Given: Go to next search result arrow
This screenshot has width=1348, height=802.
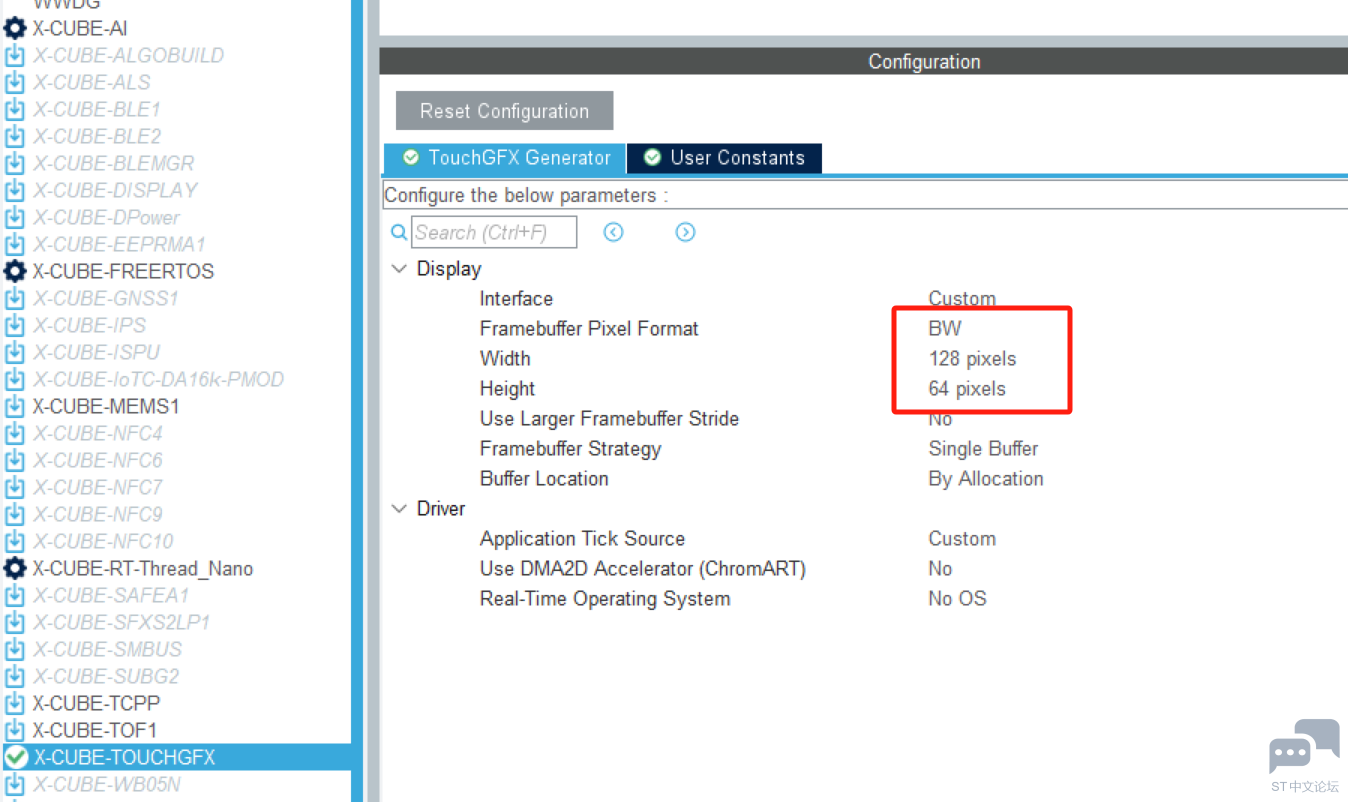Looking at the screenshot, I should 685,232.
